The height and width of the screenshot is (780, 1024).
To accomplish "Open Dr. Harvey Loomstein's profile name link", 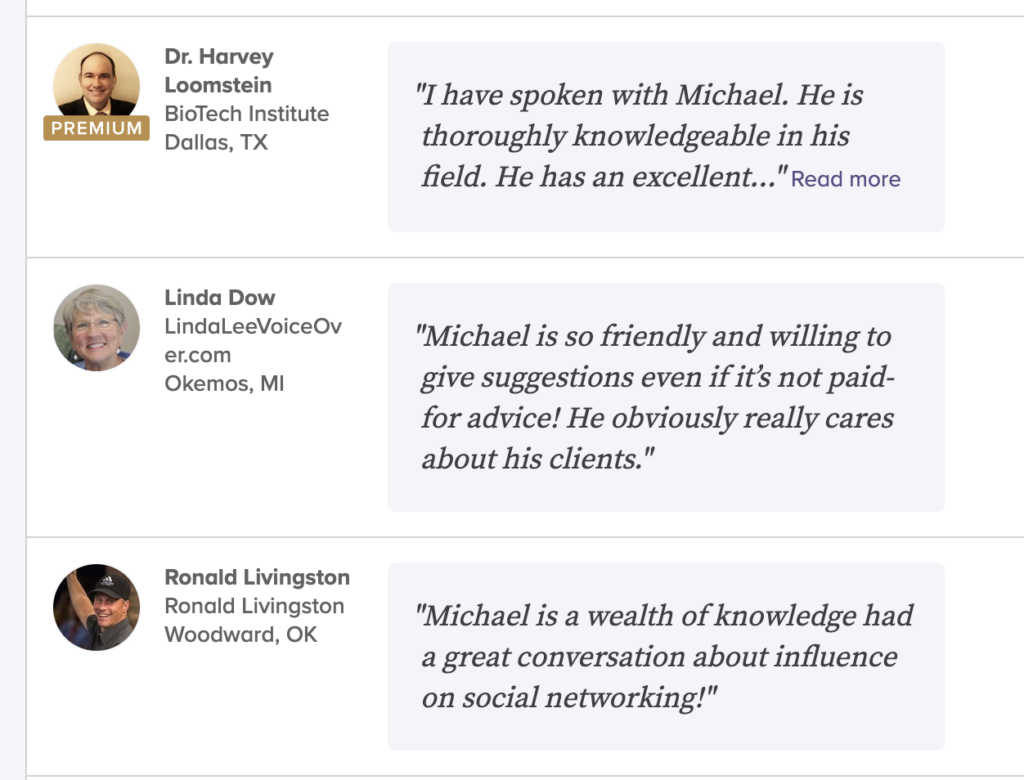I will point(218,70).
